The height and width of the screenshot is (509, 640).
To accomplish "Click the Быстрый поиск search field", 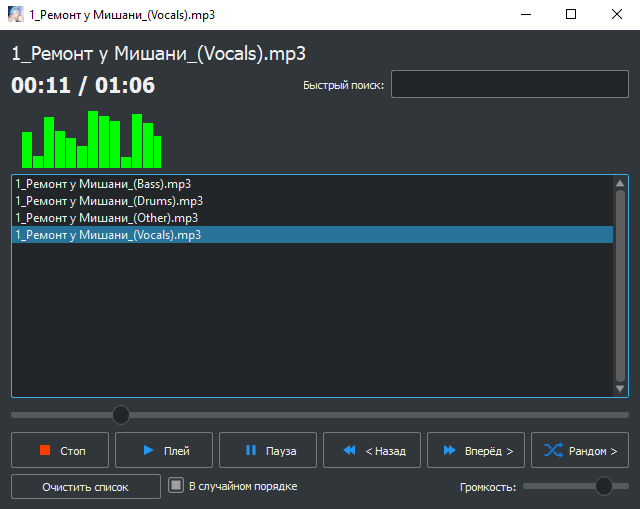I will (509, 84).
